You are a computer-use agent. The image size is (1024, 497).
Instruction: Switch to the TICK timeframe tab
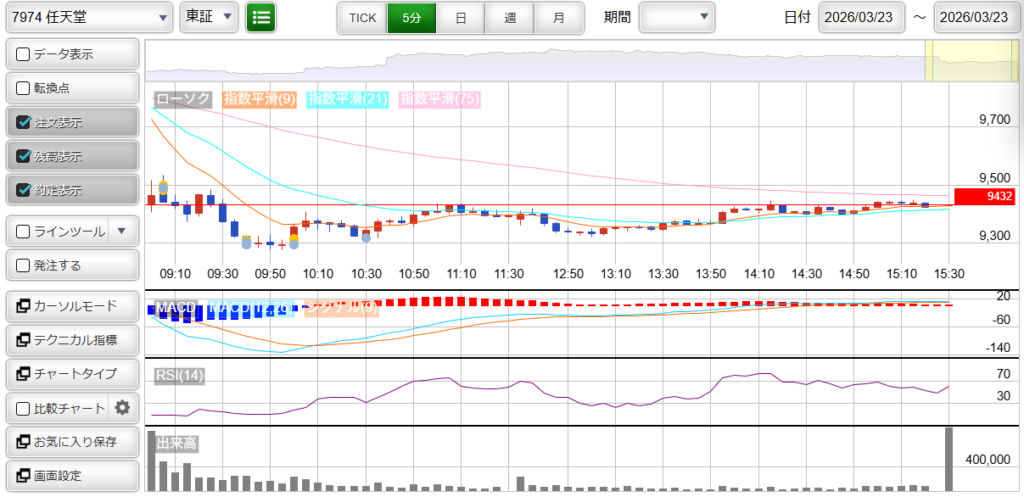[362, 18]
